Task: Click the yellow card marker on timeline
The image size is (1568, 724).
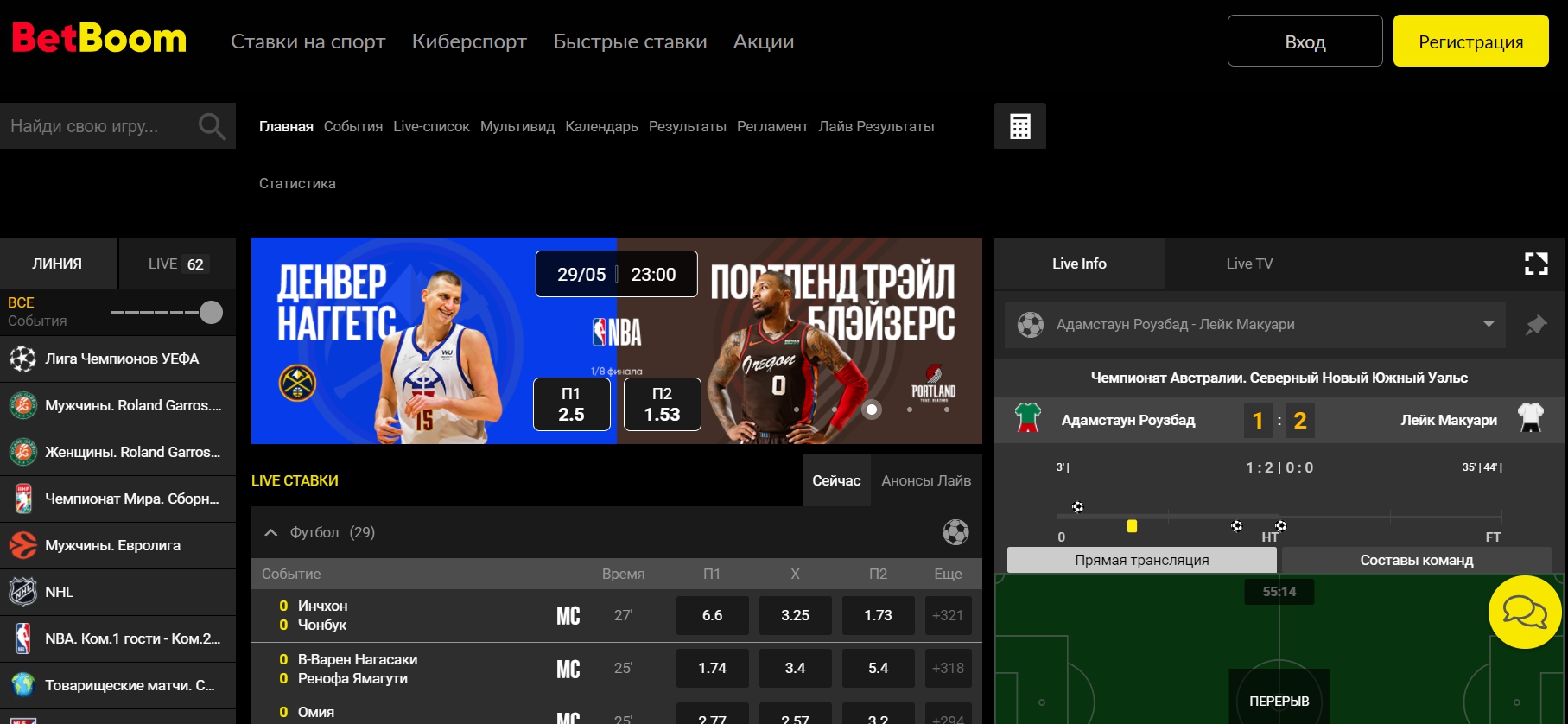Action: coord(1132,526)
